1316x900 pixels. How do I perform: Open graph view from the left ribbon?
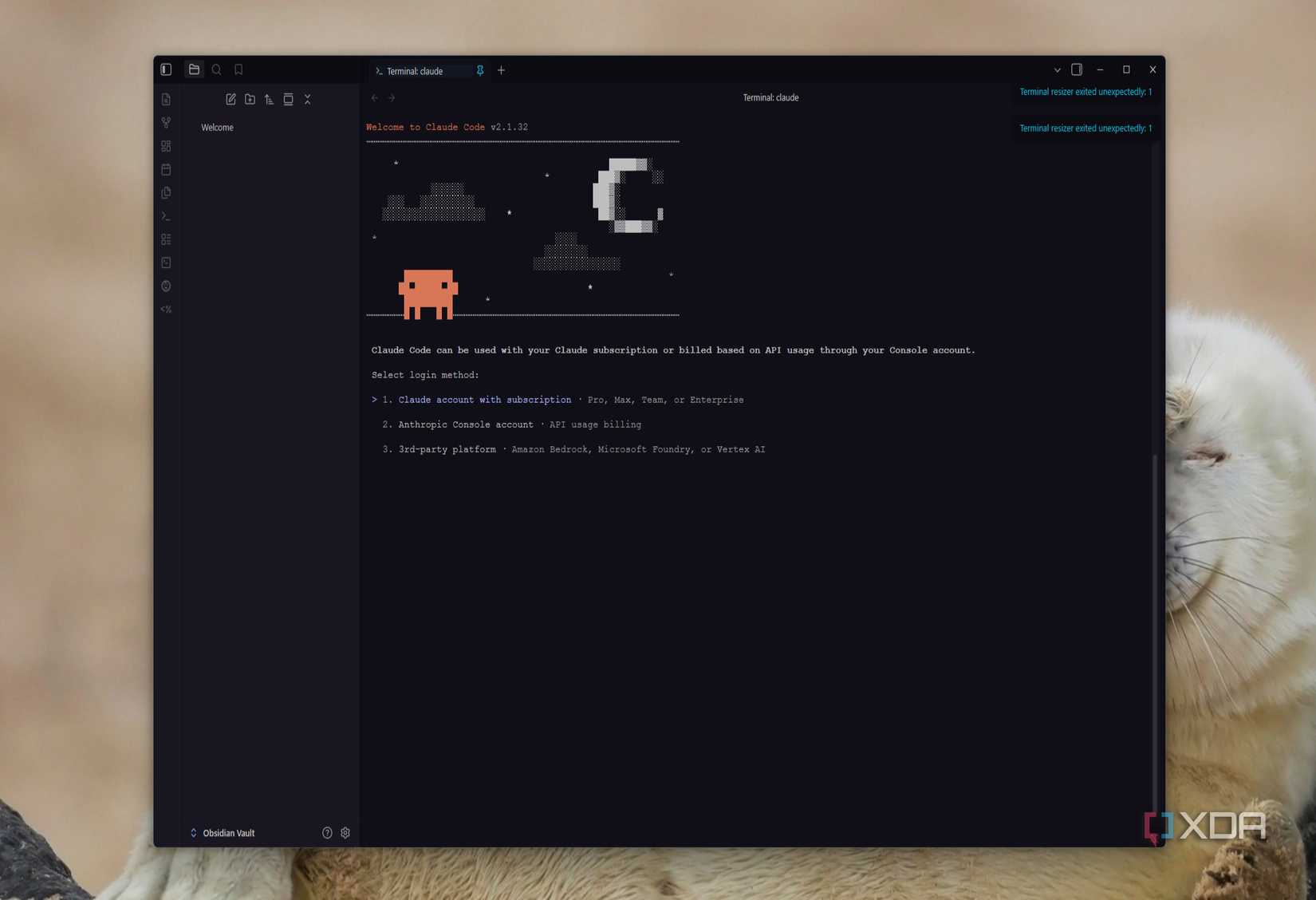(x=166, y=122)
